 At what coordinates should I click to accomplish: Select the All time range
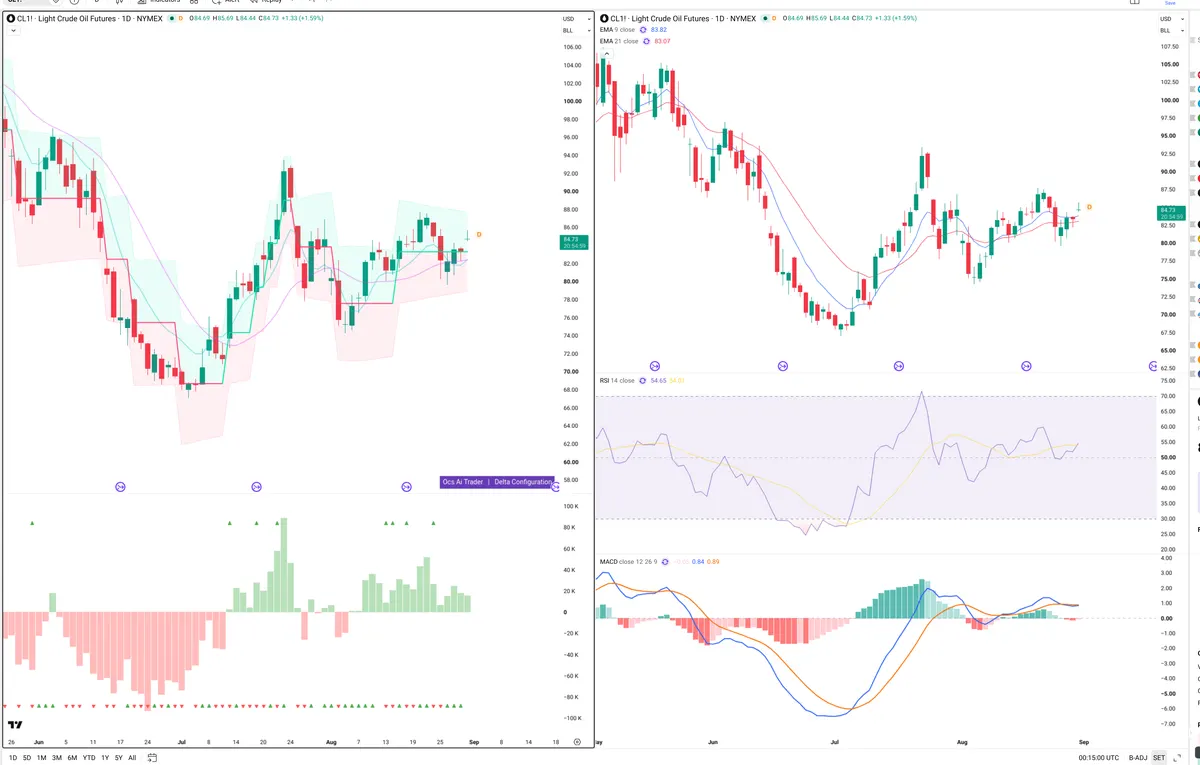132,757
